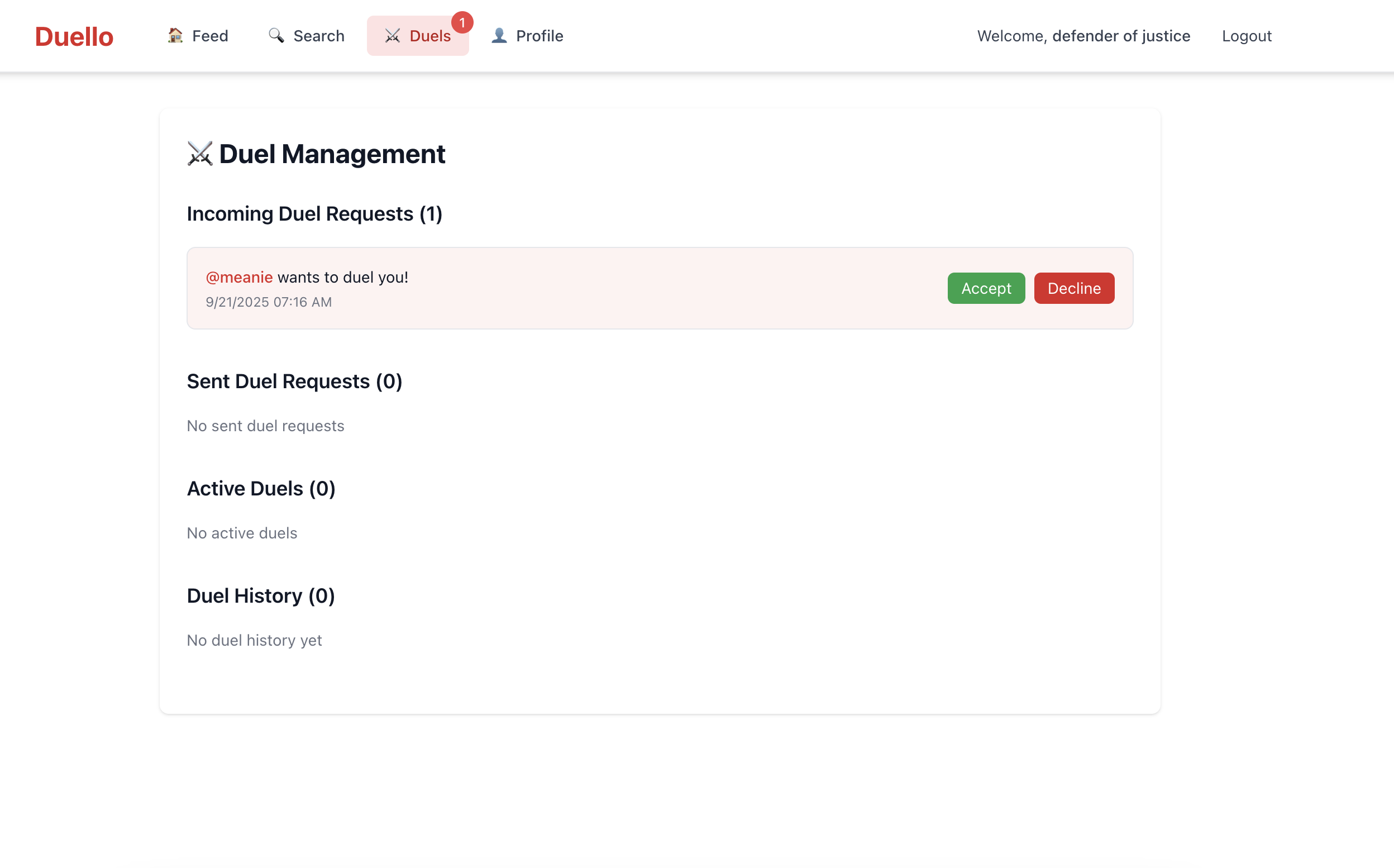The image size is (1394, 868).
Task: Click the Profile person silhouette icon
Action: click(x=499, y=36)
